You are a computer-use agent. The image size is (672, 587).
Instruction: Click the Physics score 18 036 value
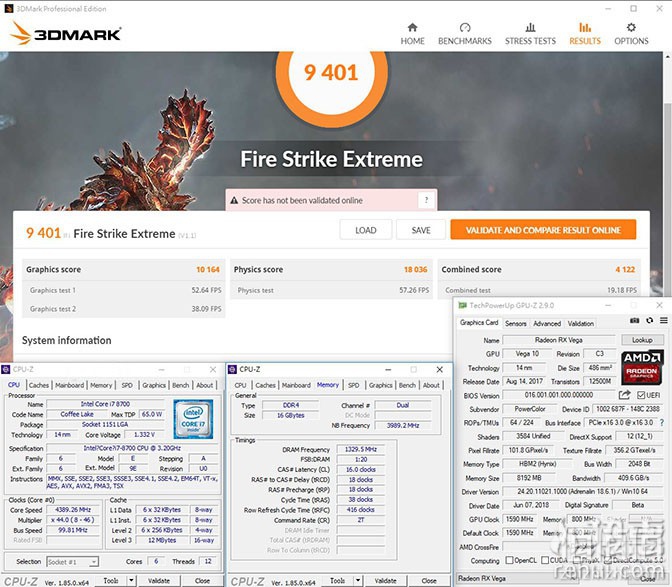pos(415,270)
